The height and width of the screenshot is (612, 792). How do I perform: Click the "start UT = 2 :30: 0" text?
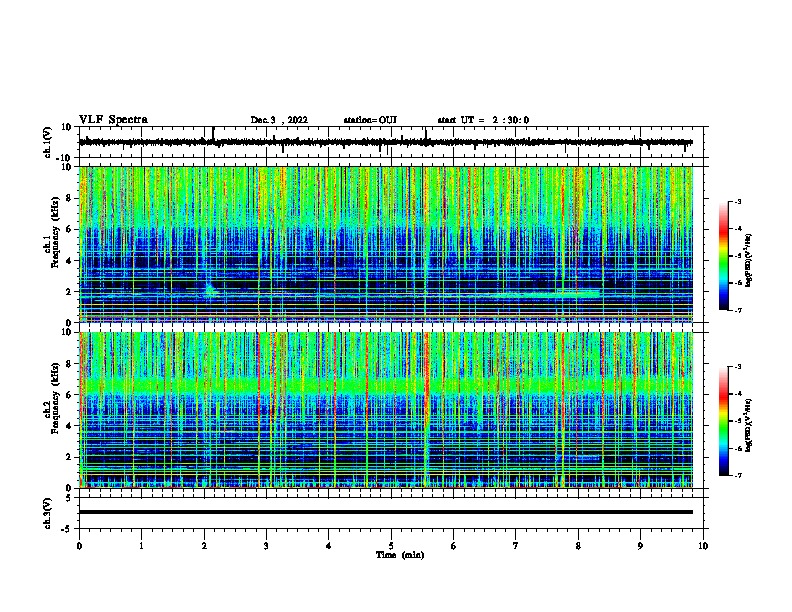483,120
